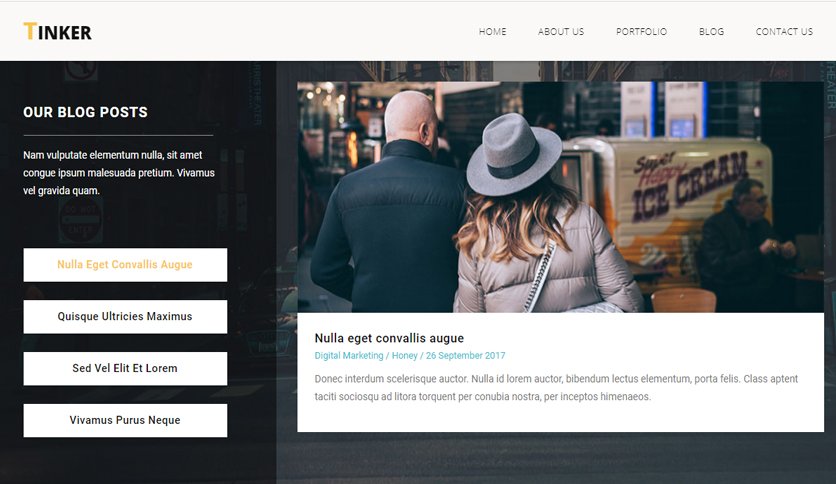
Task: Click the Our Blog Posts heading
Action: (x=85, y=112)
